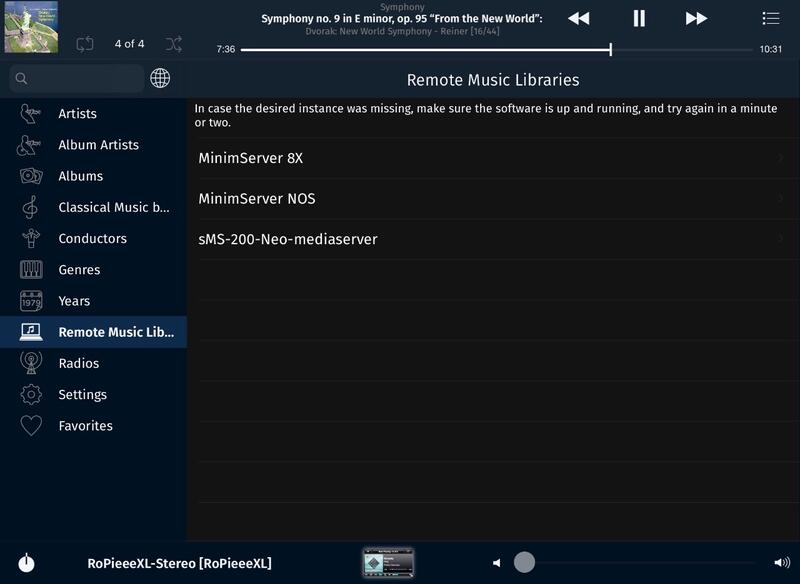Click the loud speaker volume icon
800x584 pixels.
pos(781,563)
